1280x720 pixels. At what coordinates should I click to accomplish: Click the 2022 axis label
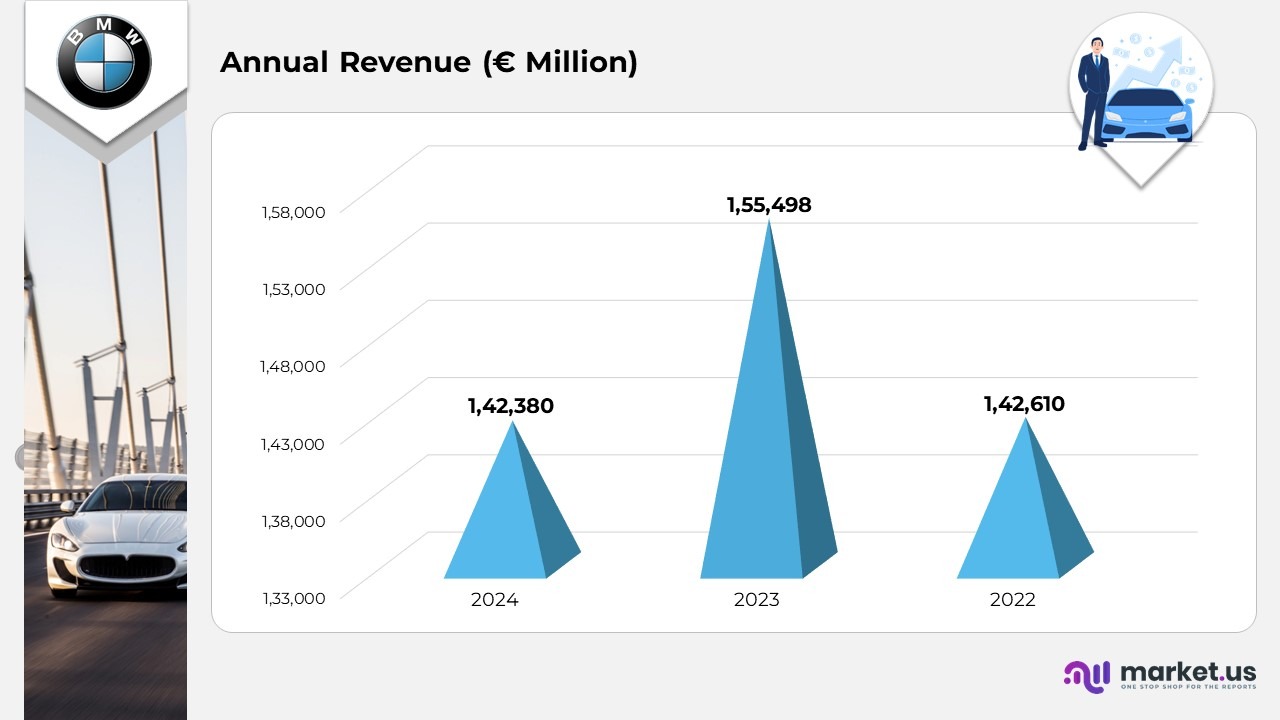tap(1012, 600)
